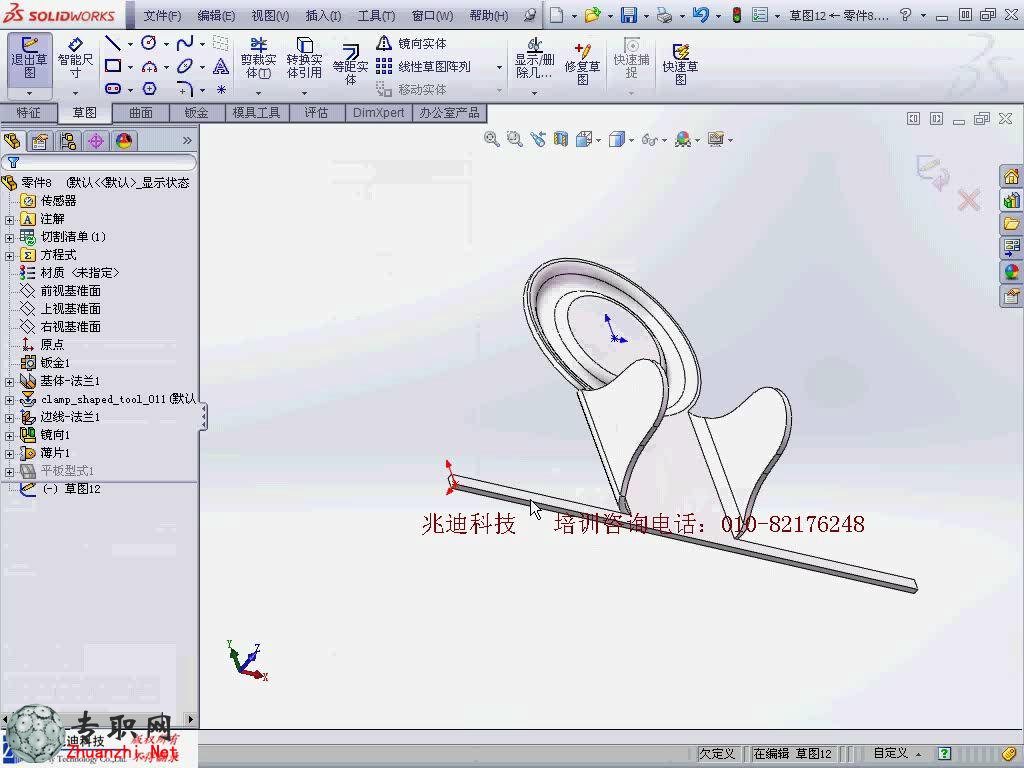The image size is (1024, 768).
Task: Click Rapid Sketch (快速草图) button
Action: tap(680, 63)
